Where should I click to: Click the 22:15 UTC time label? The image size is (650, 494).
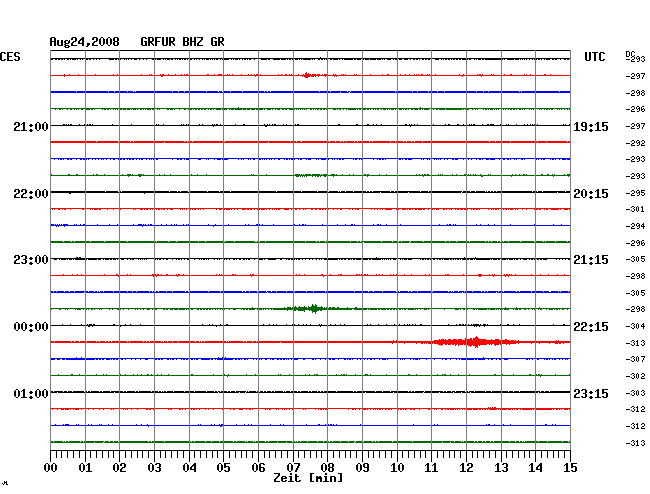(591, 327)
